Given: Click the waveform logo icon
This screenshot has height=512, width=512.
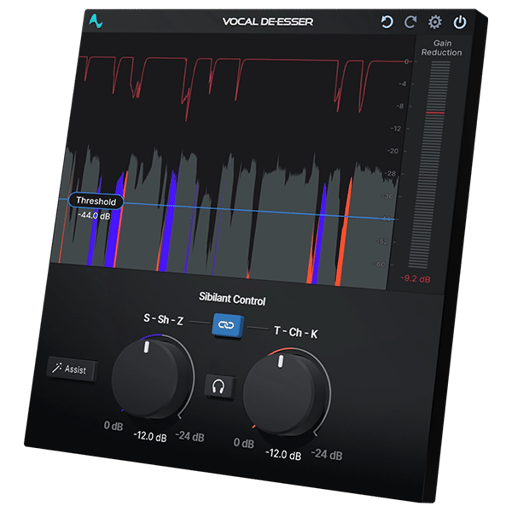Looking at the screenshot, I should click(96, 21).
